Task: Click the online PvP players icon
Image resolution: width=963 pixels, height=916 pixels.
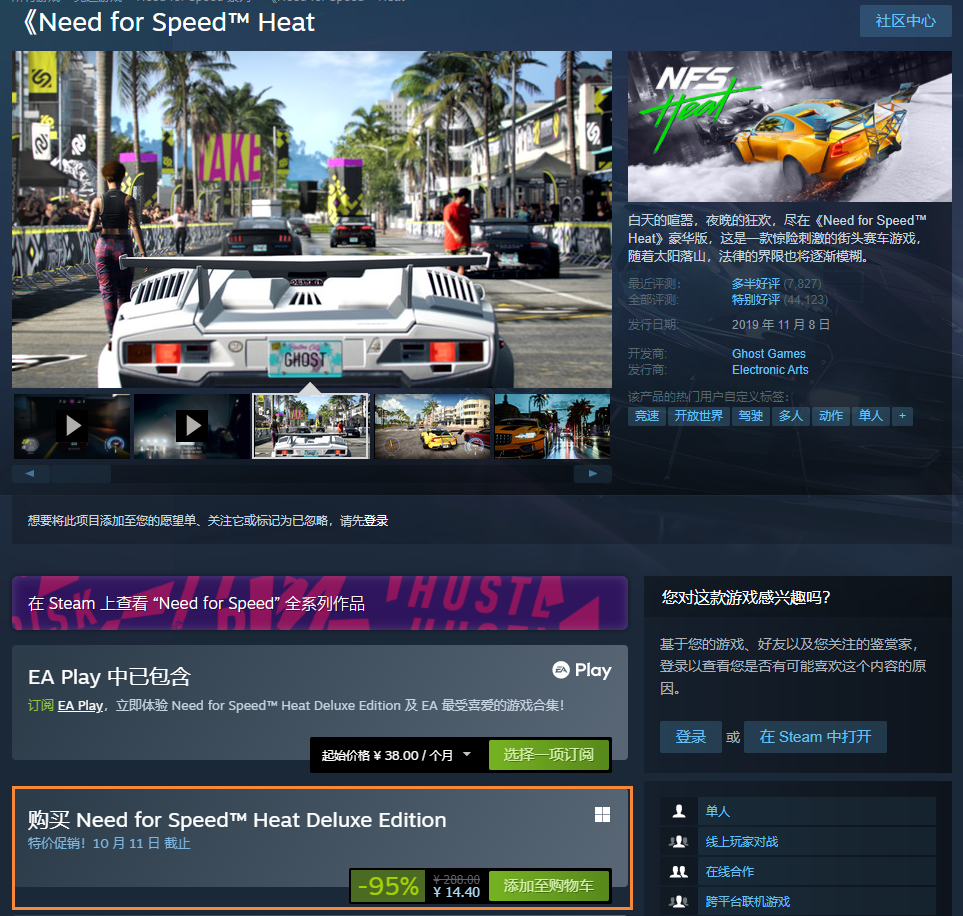Action: click(x=679, y=841)
